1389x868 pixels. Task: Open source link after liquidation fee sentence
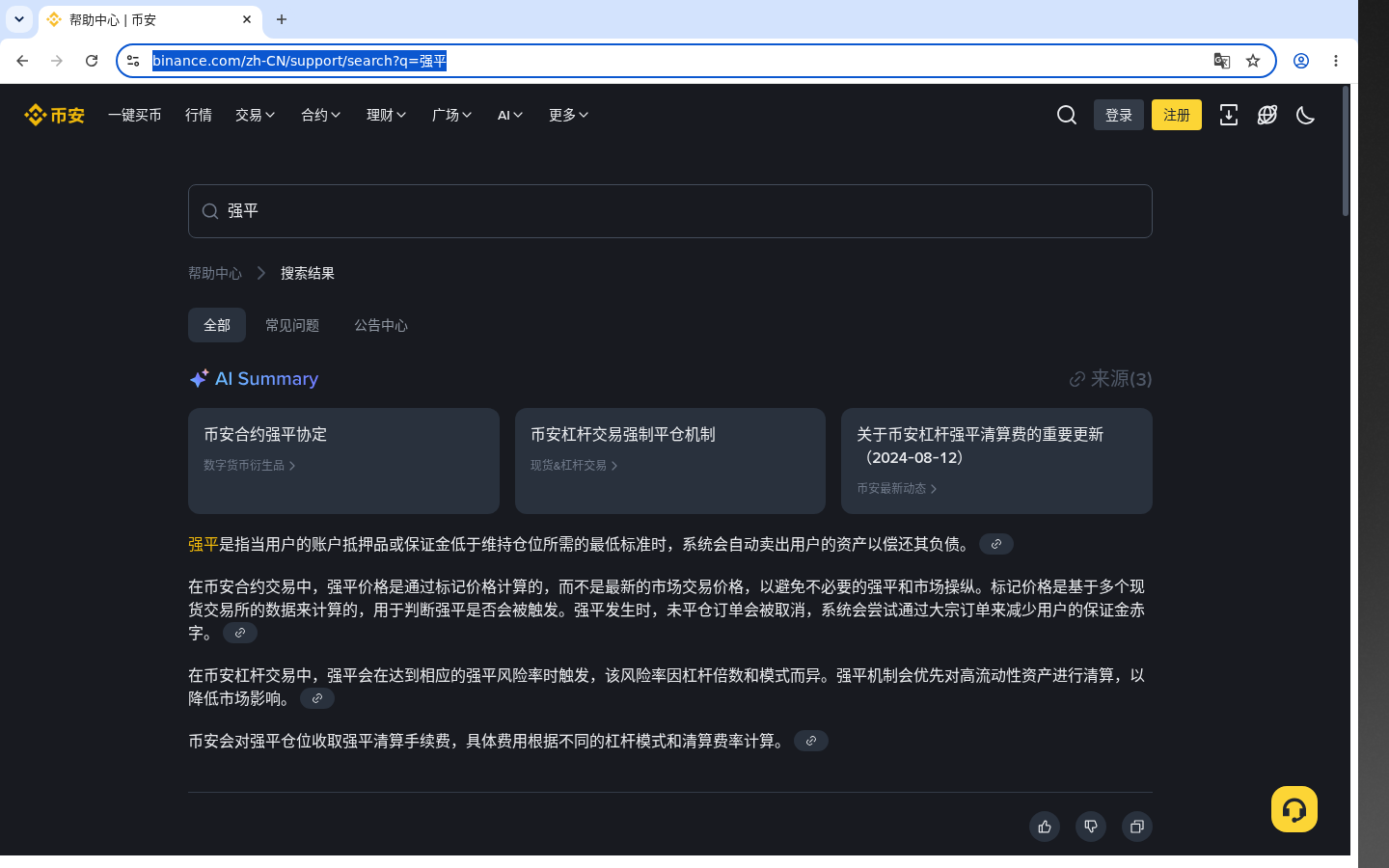point(811,741)
